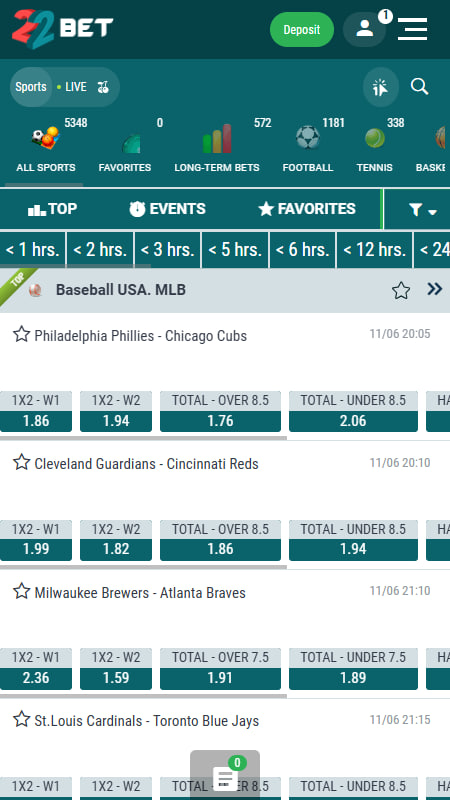The height and width of the screenshot is (800, 450).
Task: Select the Football sport icon
Action: 308,138
